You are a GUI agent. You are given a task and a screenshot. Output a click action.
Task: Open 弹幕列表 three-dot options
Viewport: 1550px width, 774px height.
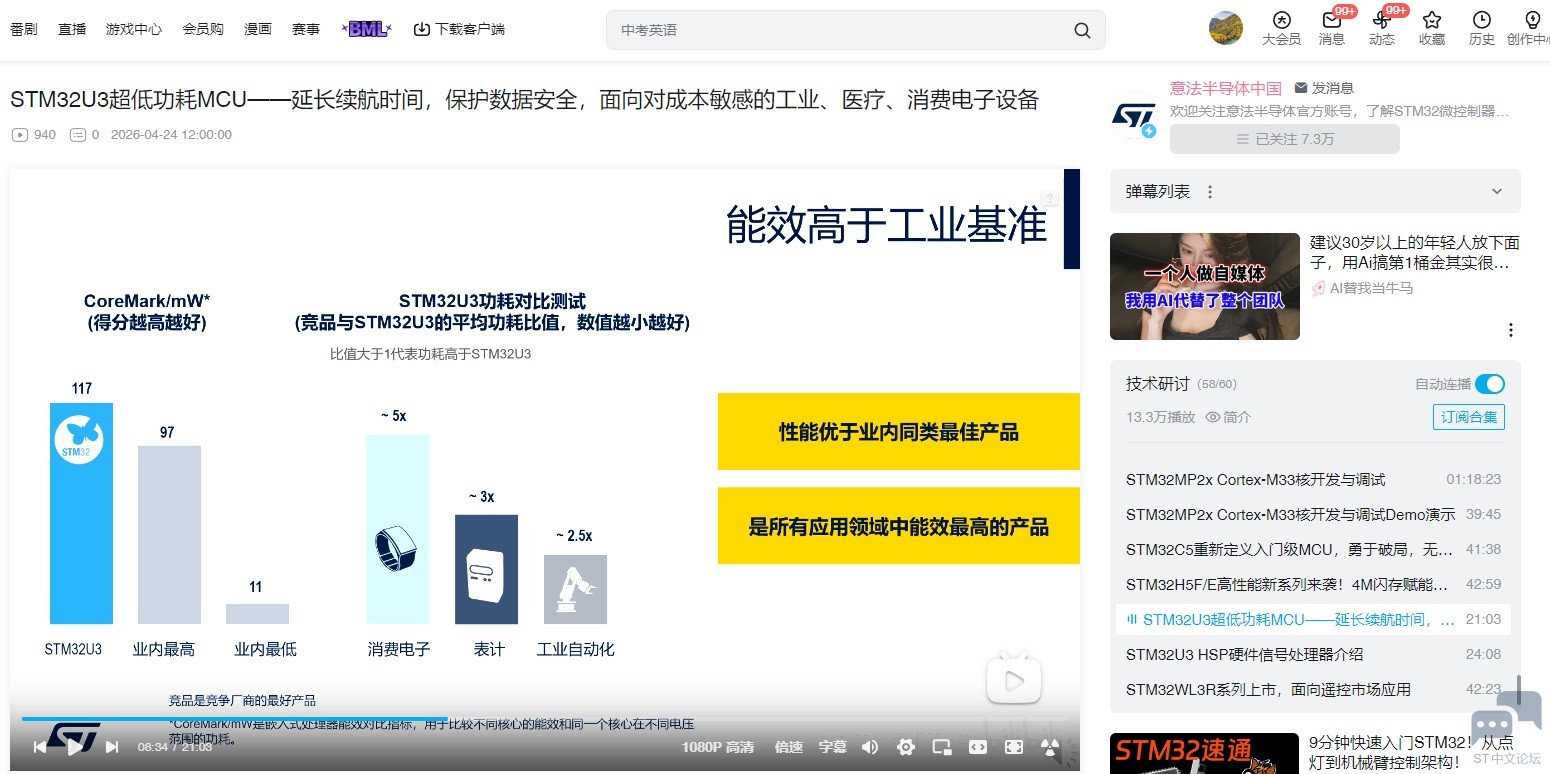(x=1210, y=191)
